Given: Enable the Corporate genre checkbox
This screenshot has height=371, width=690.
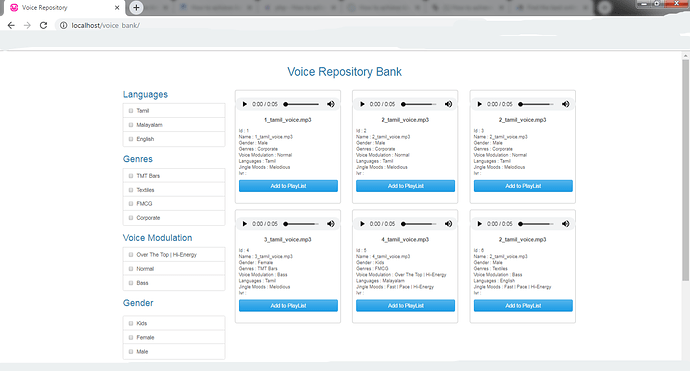Looking at the screenshot, I should point(131,218).
